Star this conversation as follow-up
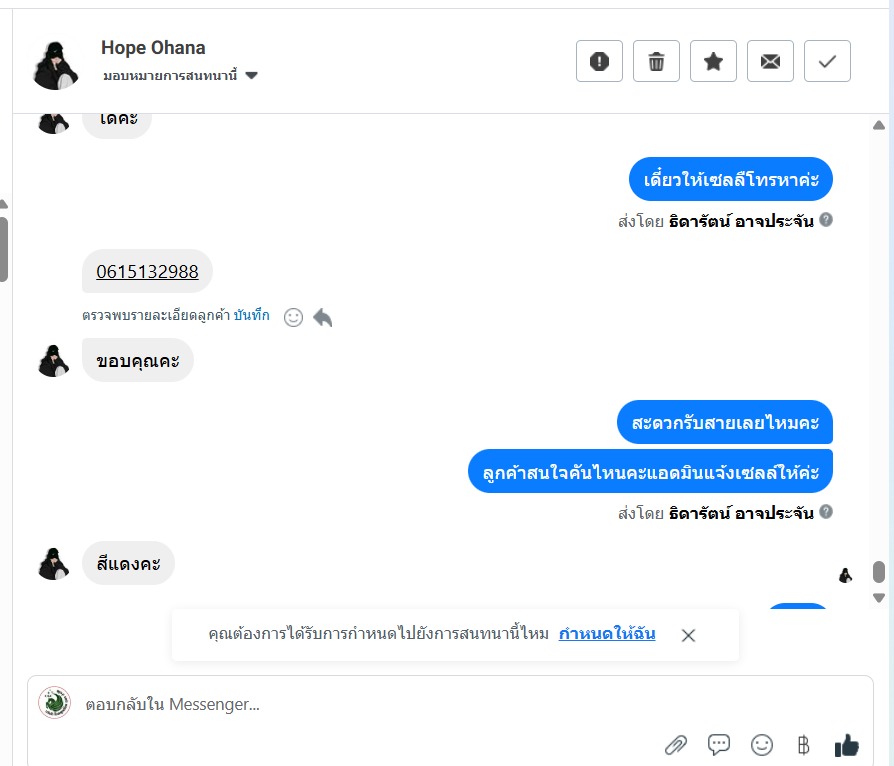Image resolution: width=894 pixels, height=766 pixels. click(x=713, y=61)
